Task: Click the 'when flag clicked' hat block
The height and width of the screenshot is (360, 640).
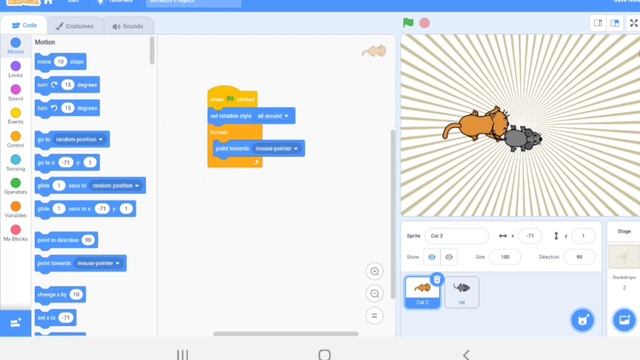Action: 232,99
